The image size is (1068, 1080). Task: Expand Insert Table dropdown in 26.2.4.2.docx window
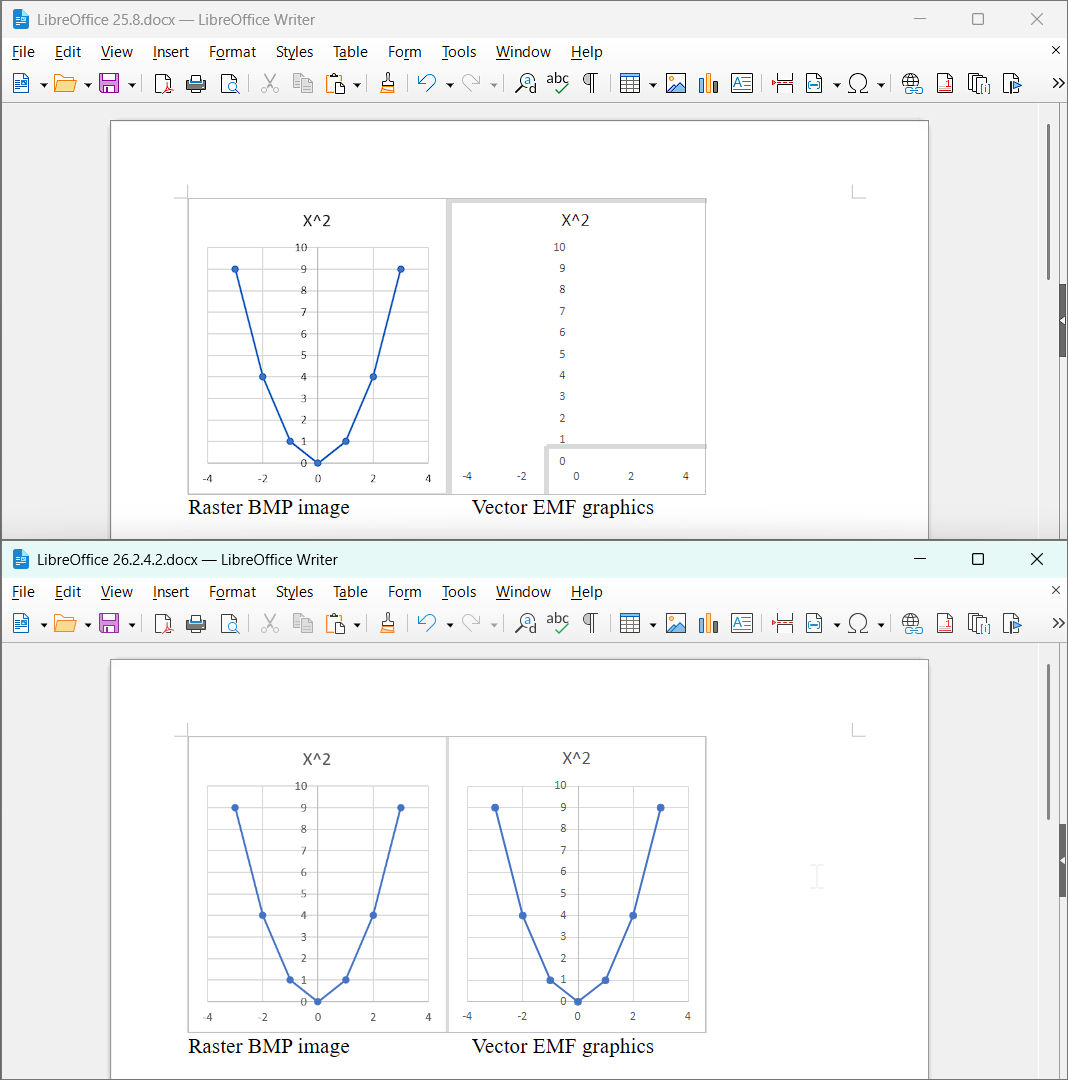pos(653,625)
